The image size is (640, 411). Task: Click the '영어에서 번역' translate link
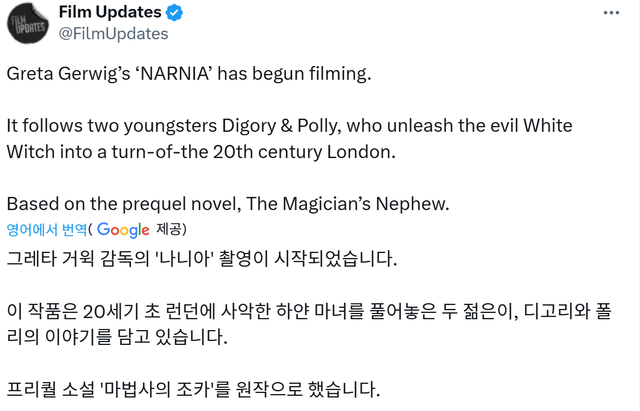(47, 229)
